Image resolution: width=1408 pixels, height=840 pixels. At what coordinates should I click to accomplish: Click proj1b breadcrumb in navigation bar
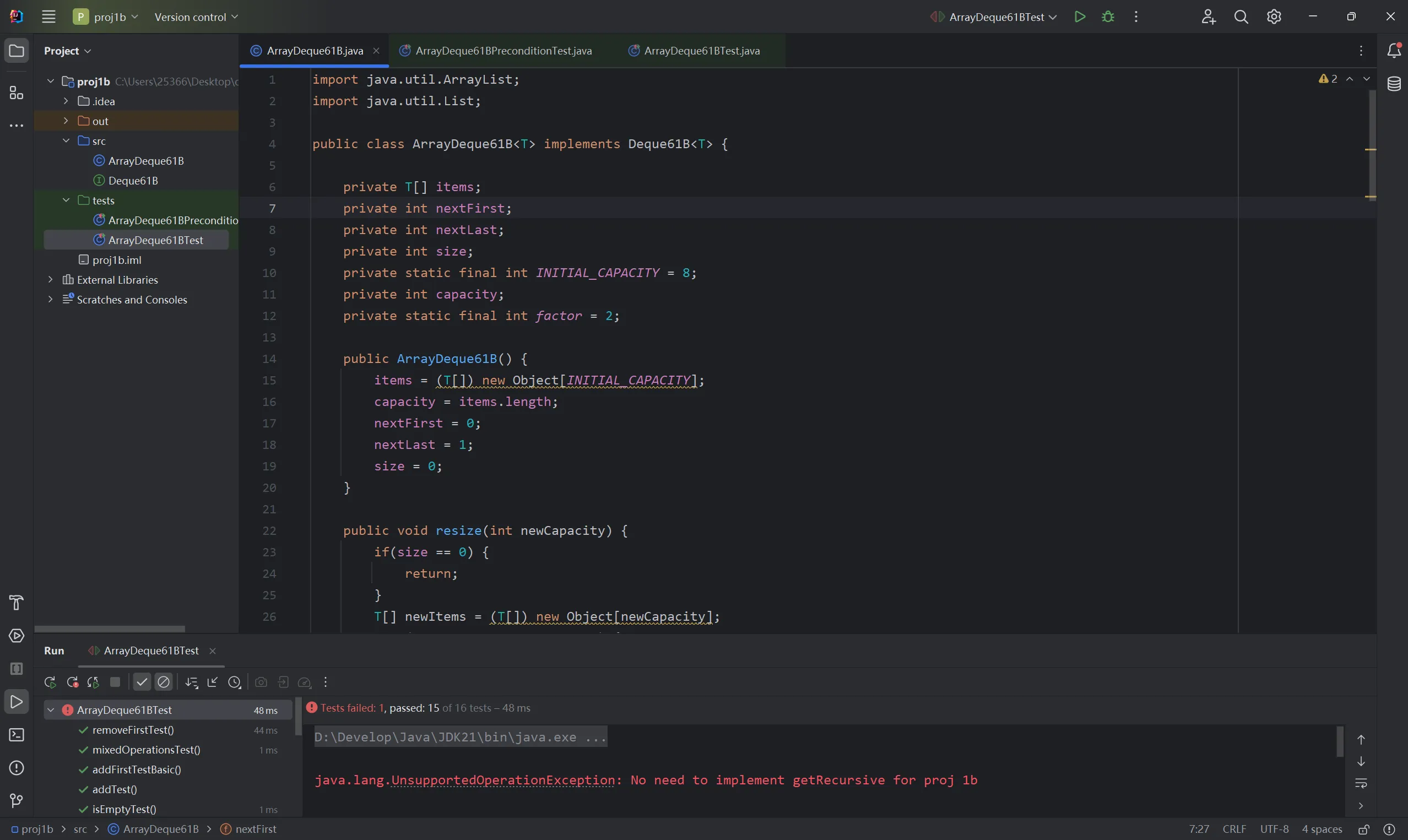32,829
